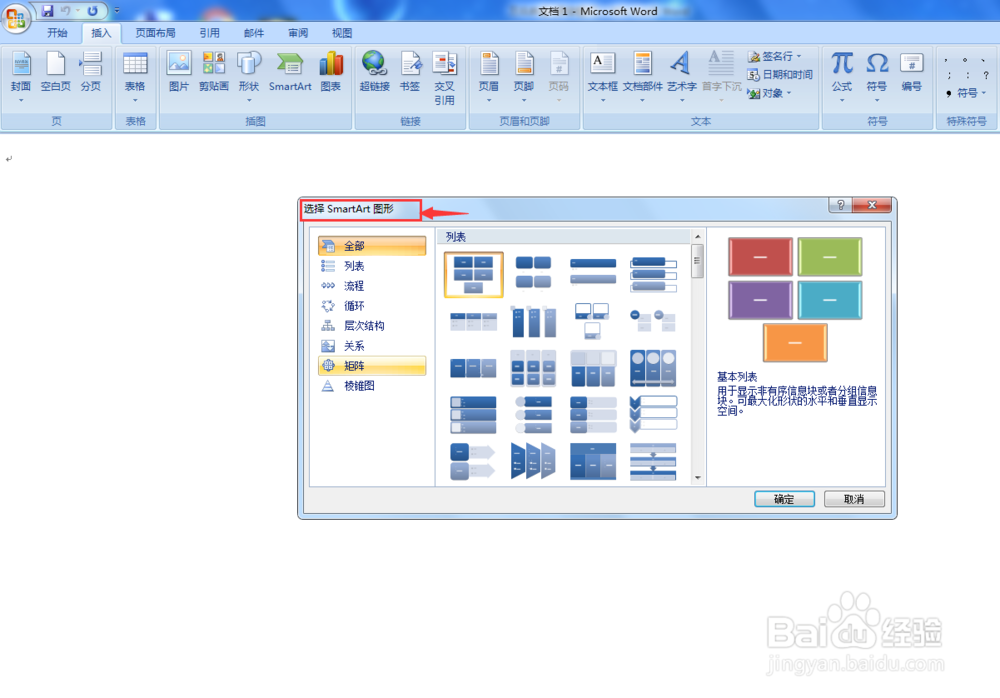Choose the second thumbnail in first row
The image size is (1000, 698).
click(533, 273)
